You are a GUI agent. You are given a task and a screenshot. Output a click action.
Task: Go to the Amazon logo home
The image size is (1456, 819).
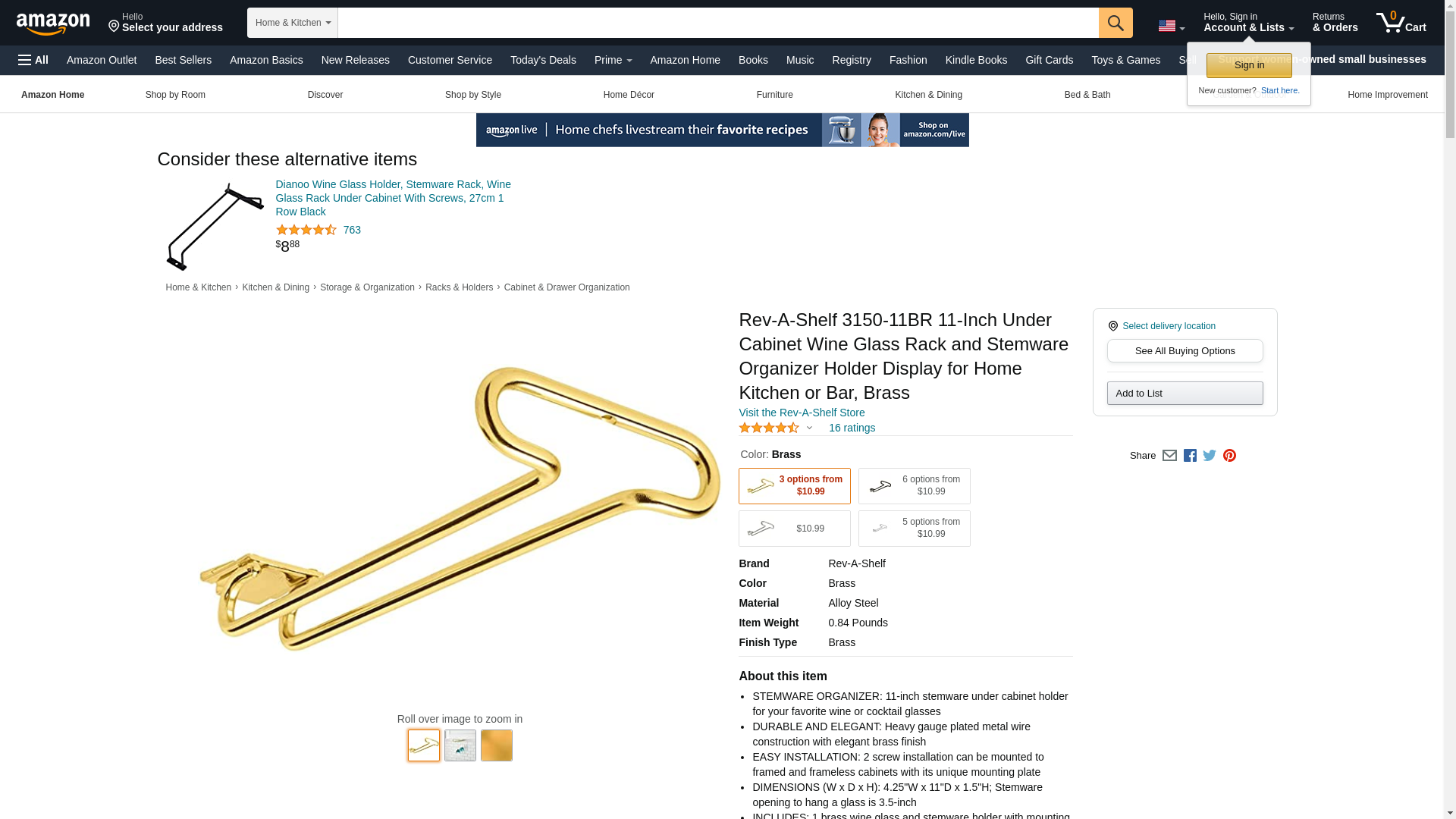tap(53, 24)
